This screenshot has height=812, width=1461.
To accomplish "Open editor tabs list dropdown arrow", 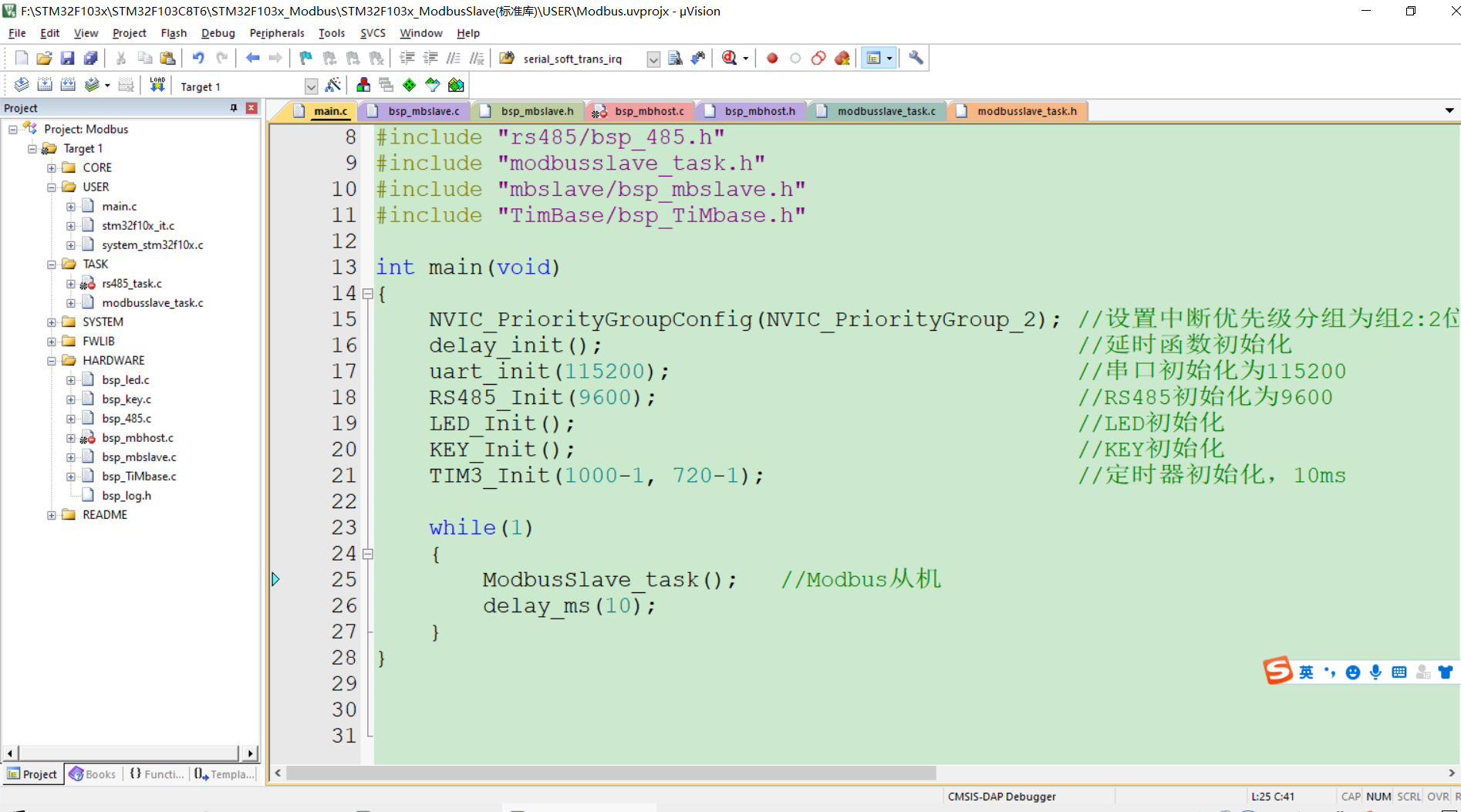I will [1449, 110].
